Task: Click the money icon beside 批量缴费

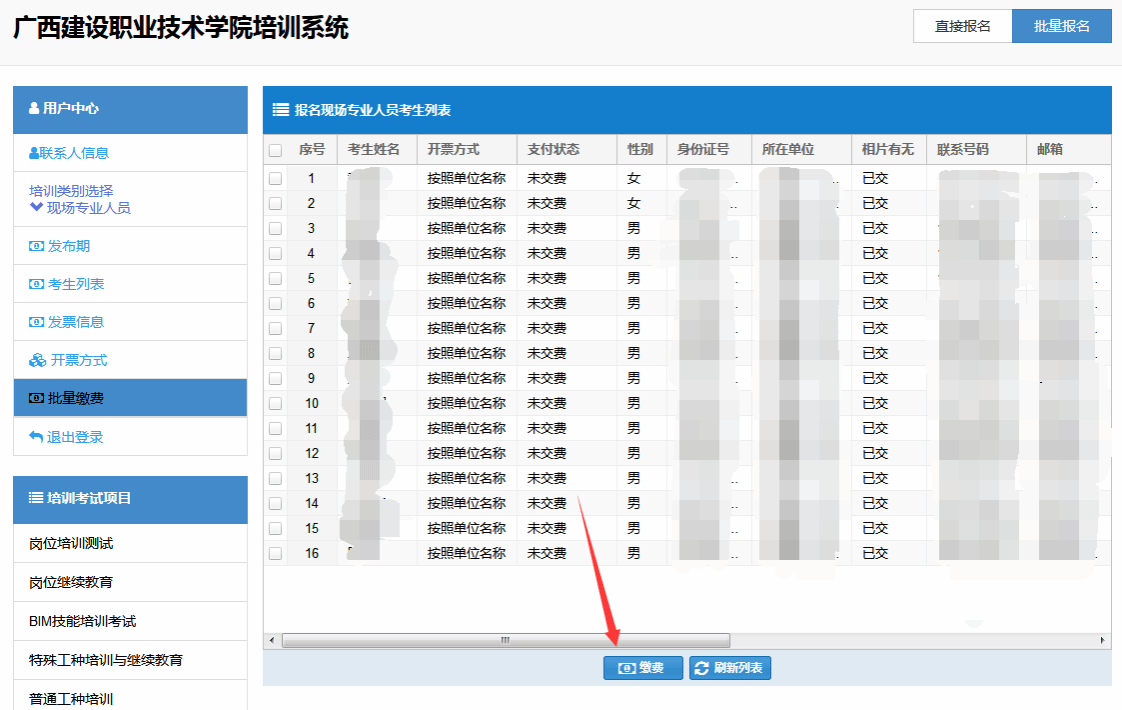Action: (x=36, y=398)
